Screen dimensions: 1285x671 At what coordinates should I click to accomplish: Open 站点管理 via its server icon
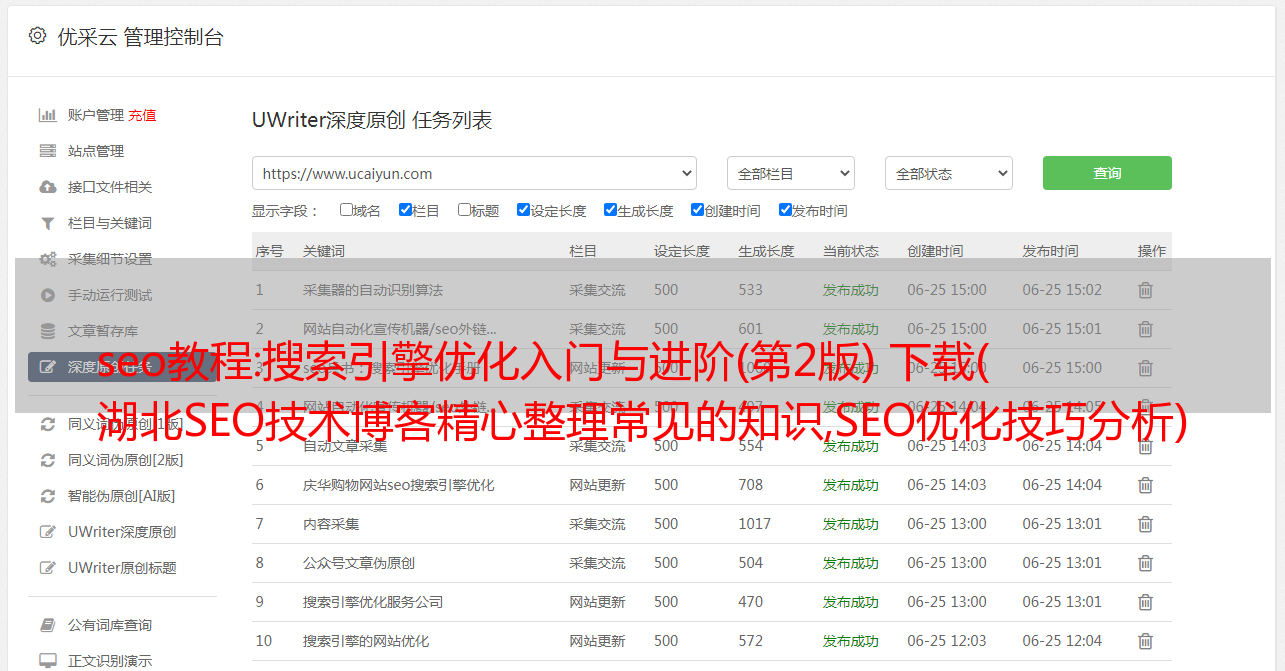47,151
